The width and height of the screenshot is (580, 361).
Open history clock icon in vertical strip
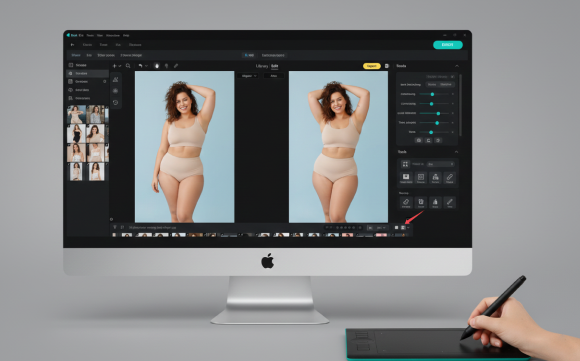click(x=115, y=102)
